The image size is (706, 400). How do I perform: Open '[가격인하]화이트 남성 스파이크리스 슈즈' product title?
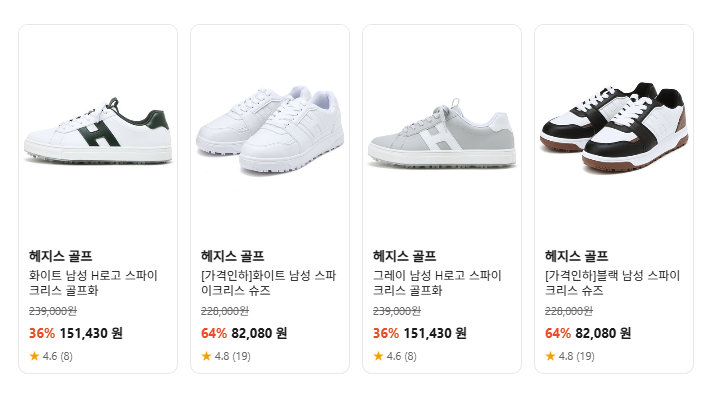[268, 283]
